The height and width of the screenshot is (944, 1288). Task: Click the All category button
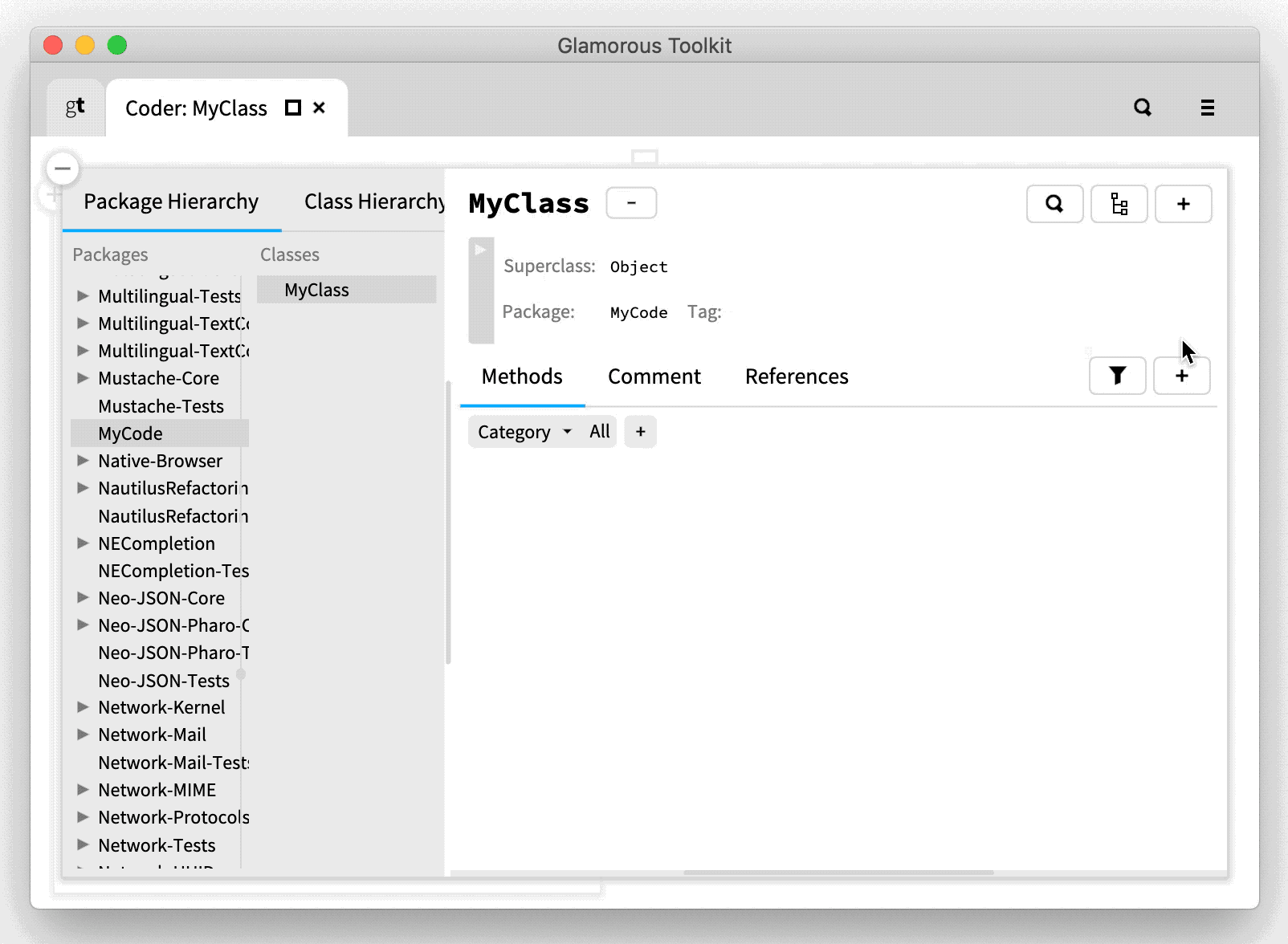click(598, 431)
